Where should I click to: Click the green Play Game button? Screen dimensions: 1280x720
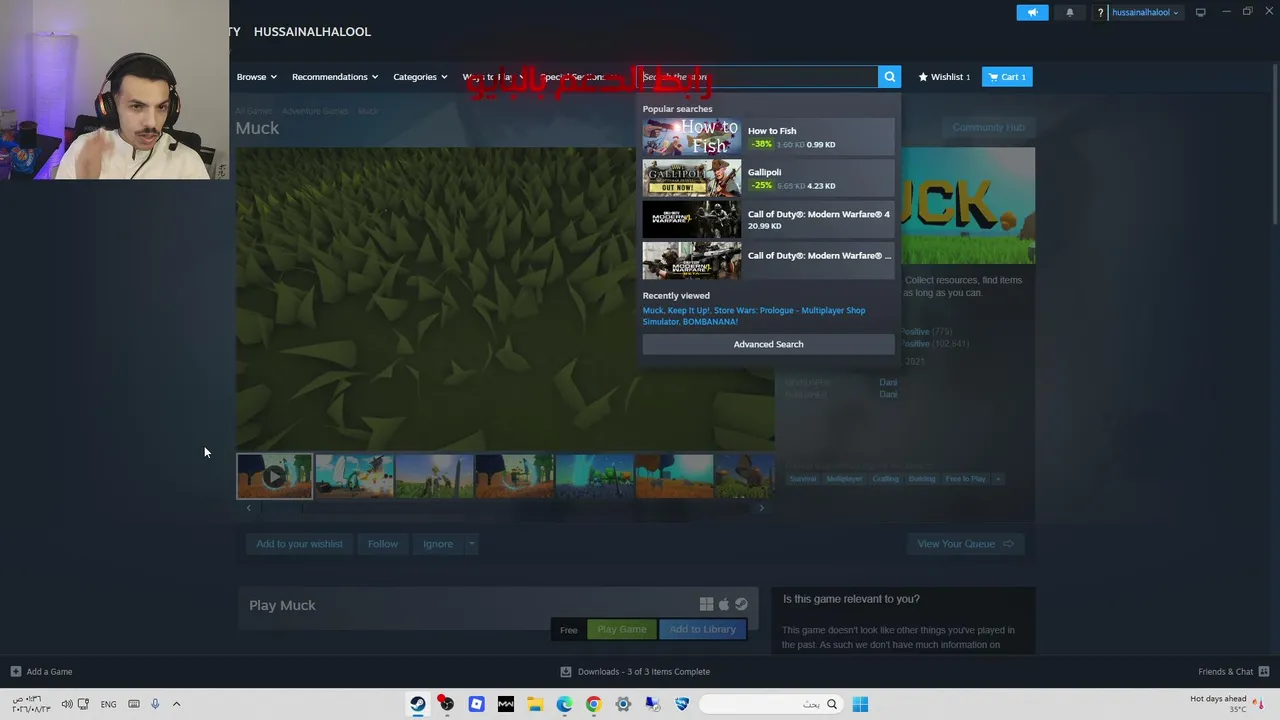(x=622, y=629)
